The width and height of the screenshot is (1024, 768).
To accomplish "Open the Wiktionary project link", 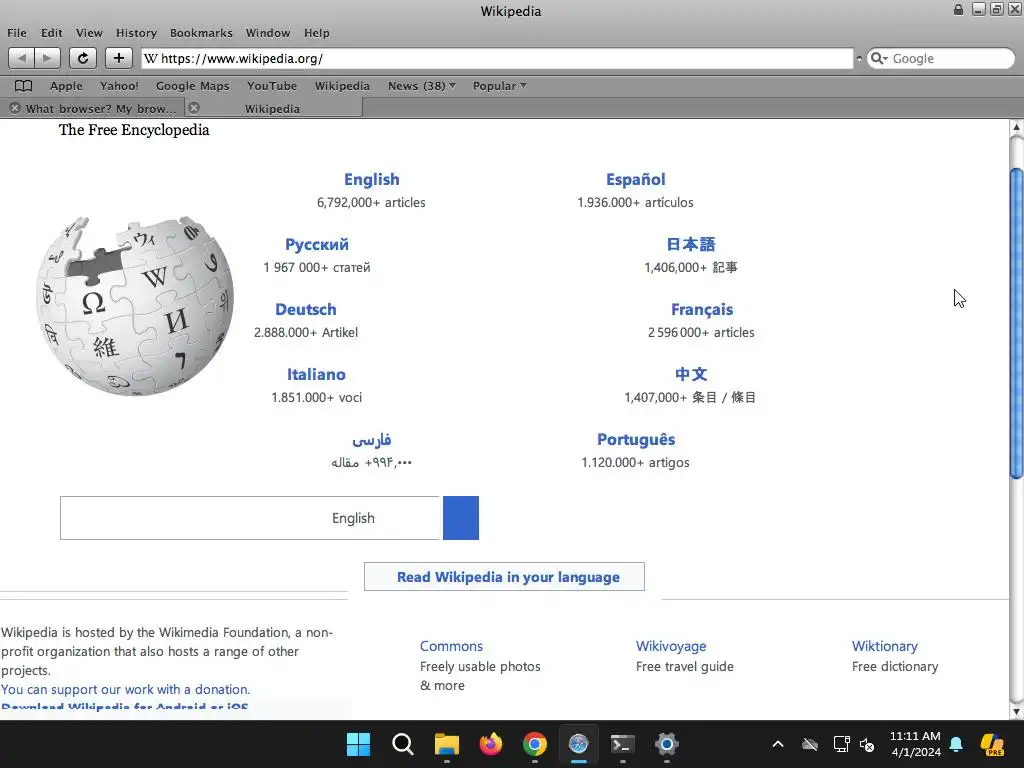I will (885, 646).
